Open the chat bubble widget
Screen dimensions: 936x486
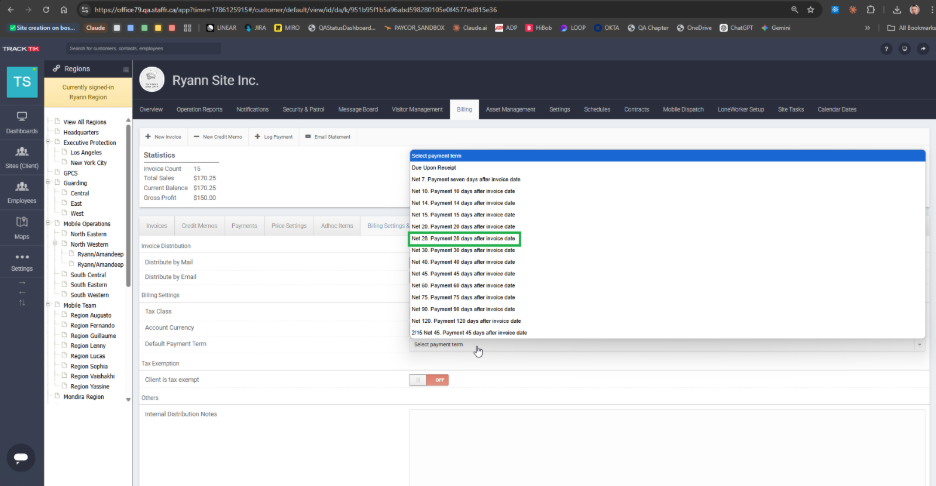(21, 458)
